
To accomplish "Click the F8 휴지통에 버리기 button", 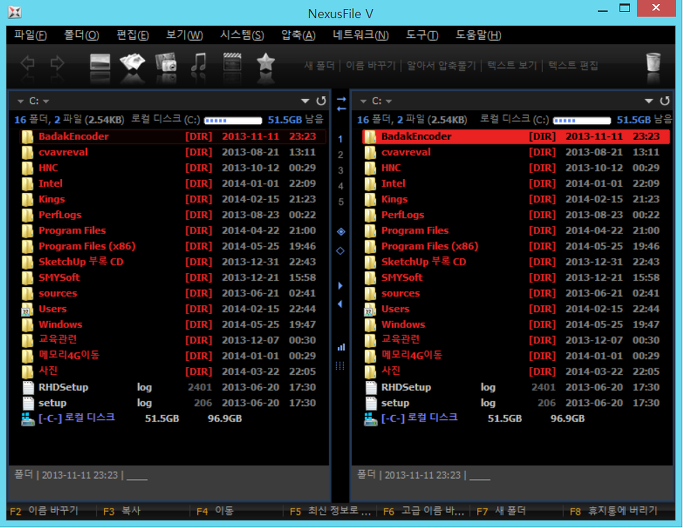I will 614,511.
